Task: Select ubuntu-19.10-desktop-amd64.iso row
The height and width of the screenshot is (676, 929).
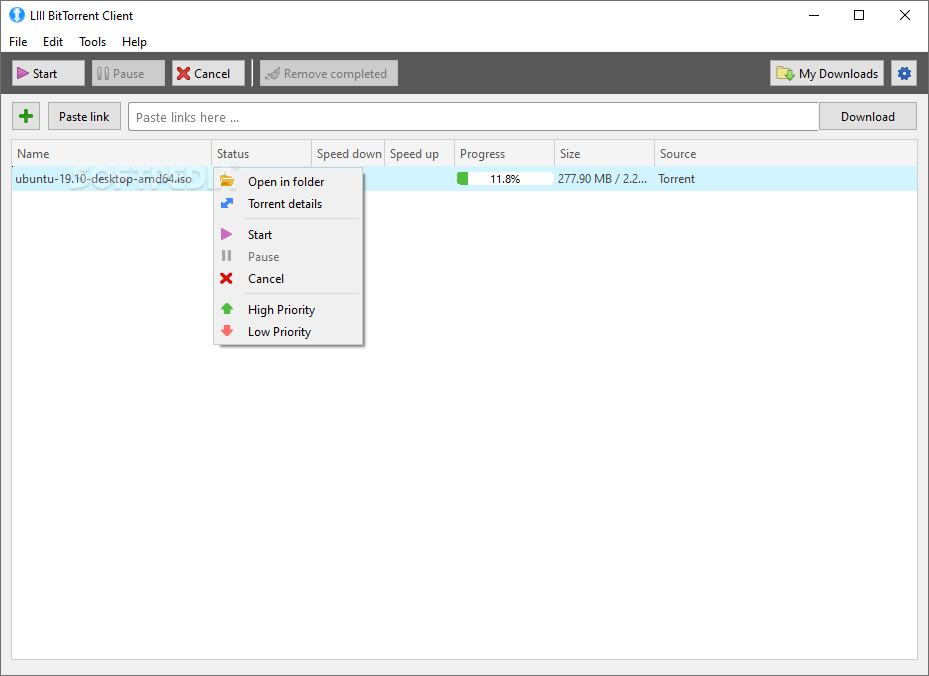Action: point(464,178)
